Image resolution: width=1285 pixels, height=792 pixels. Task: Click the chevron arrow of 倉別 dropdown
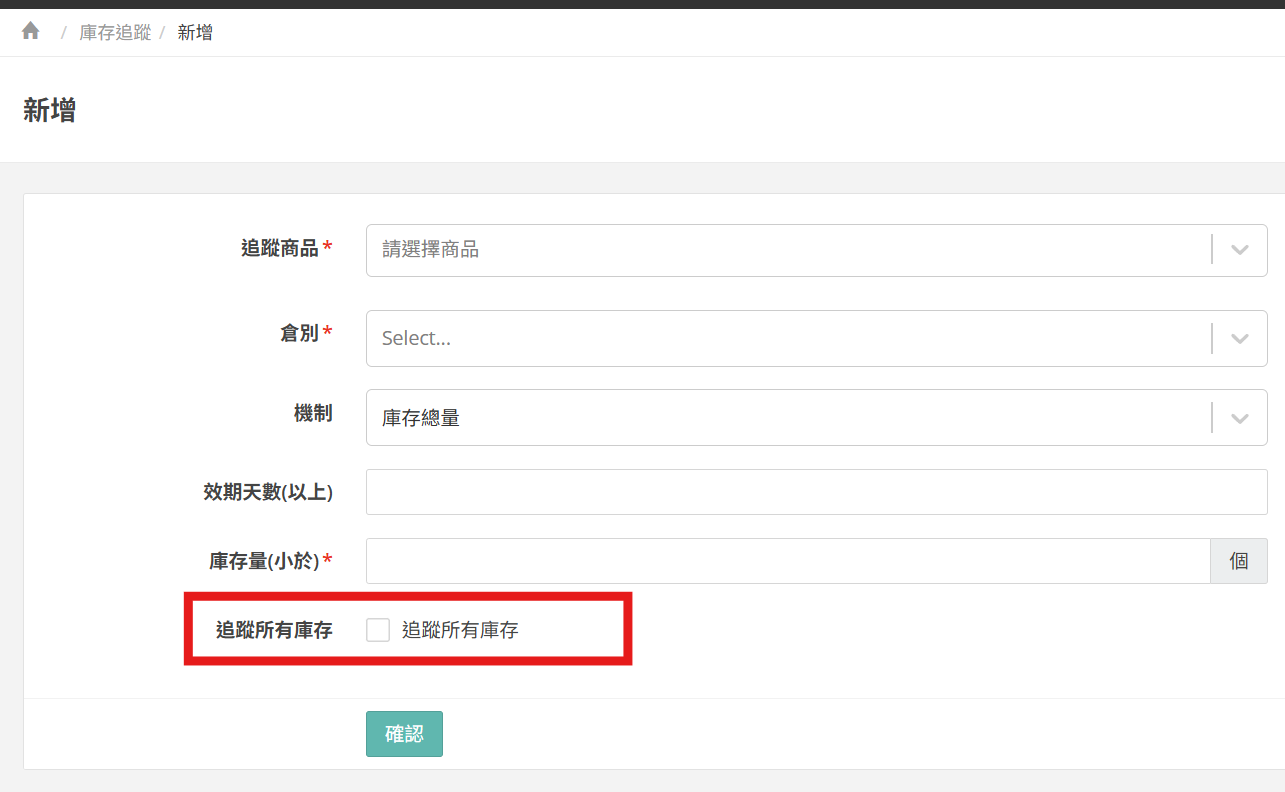coord(1240,338)
